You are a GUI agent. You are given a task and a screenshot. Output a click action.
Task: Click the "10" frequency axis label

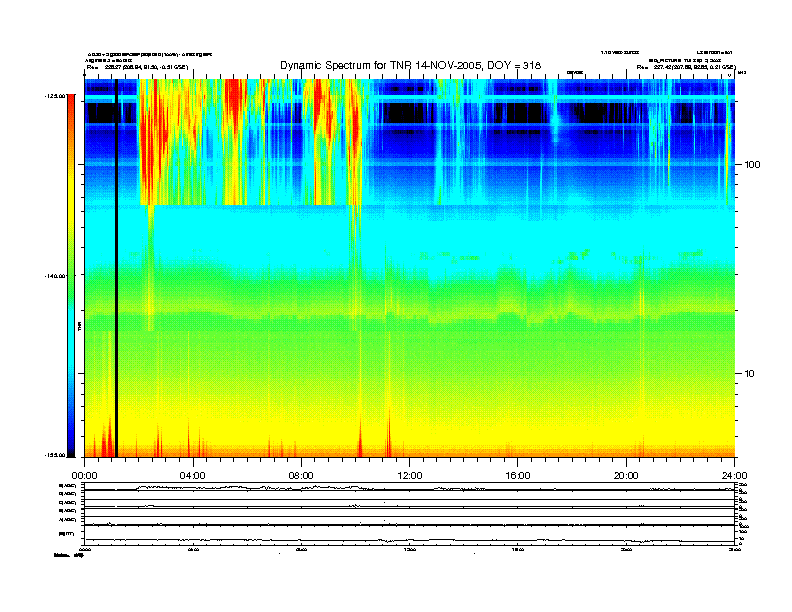click(x=750, y=374)
